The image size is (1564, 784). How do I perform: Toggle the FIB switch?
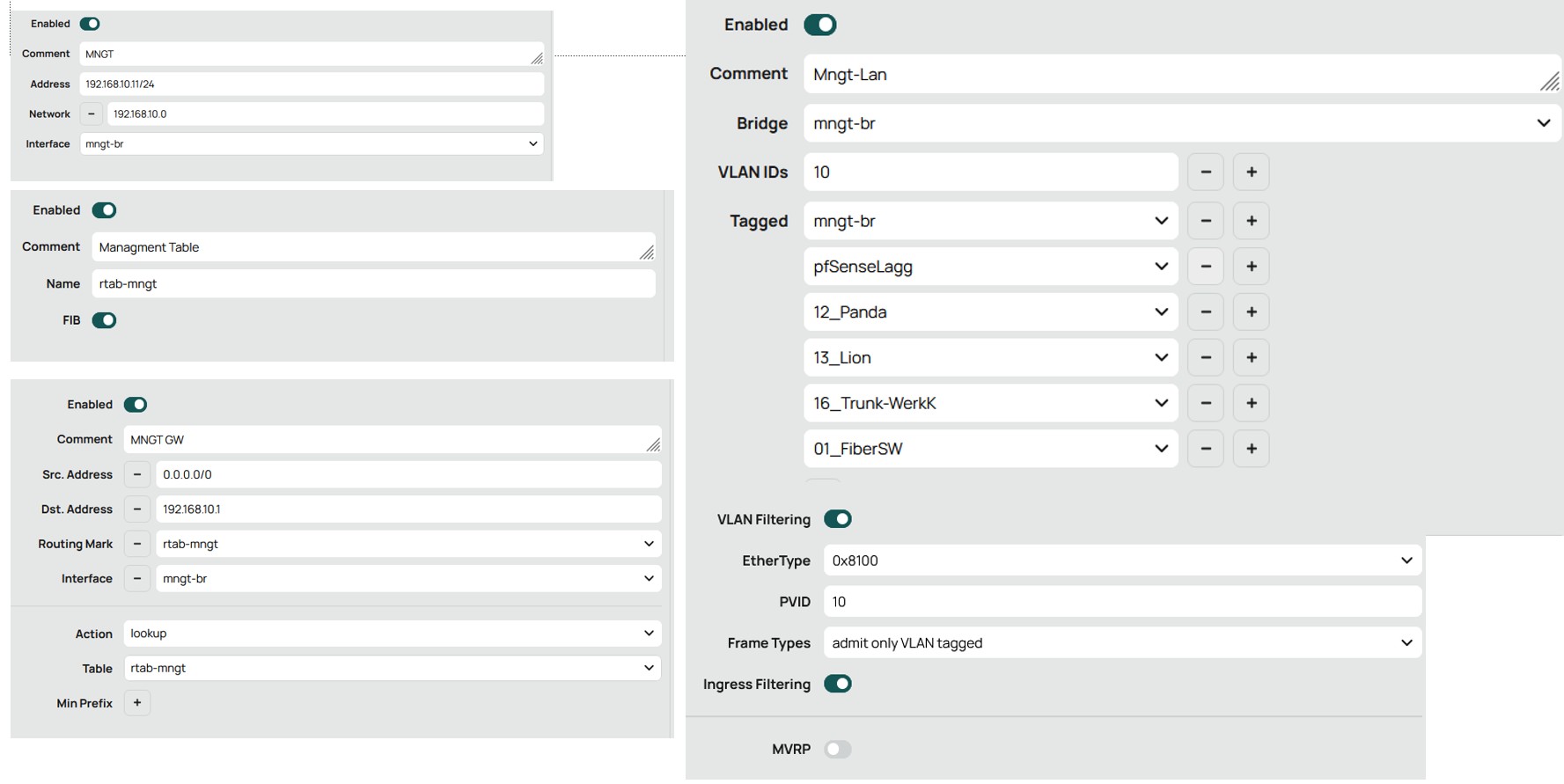click(x=104, y=320)
